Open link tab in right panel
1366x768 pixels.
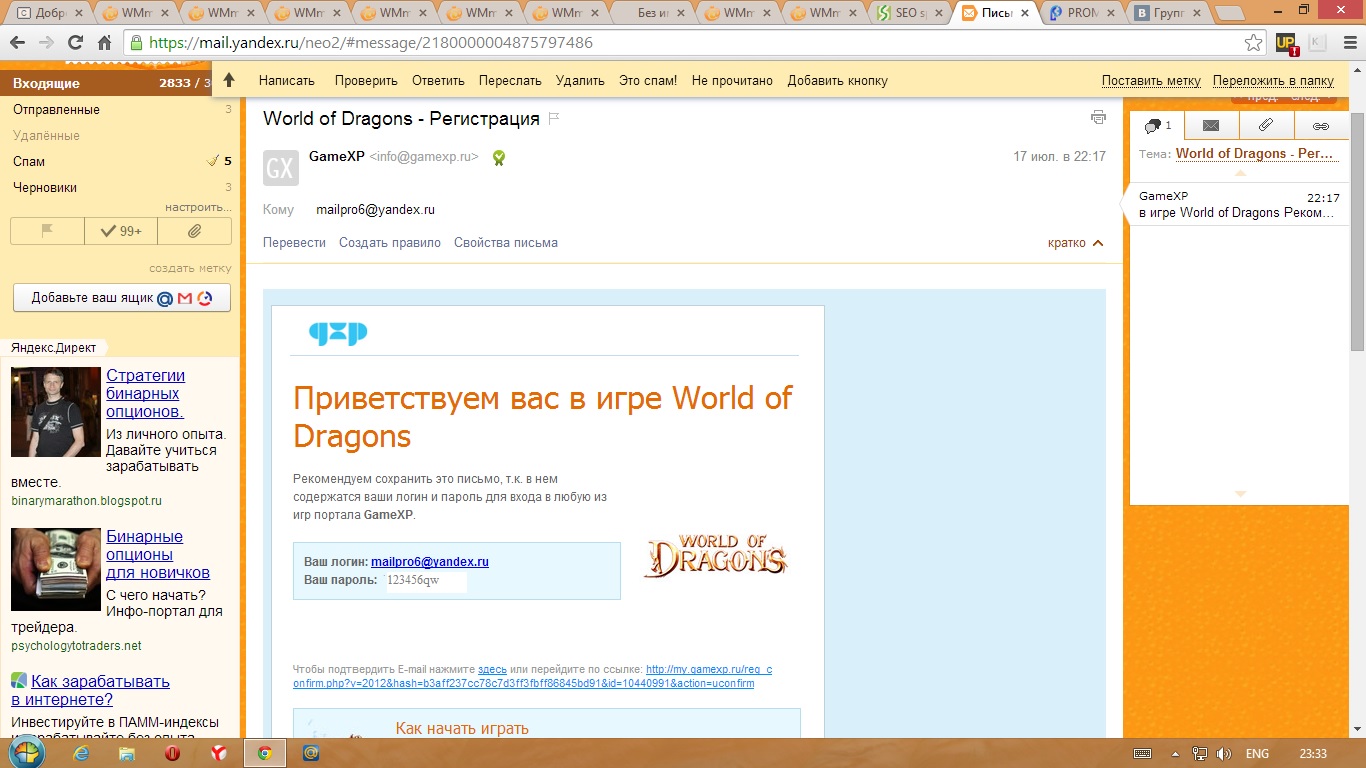click(x=1321, y=126)
